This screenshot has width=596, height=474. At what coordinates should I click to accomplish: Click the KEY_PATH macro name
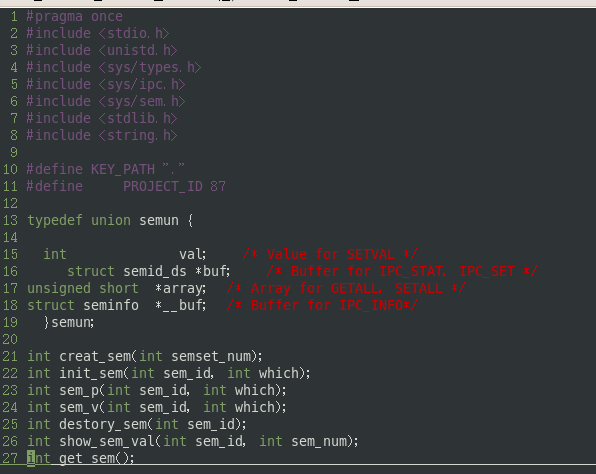(x=123, y=169)
